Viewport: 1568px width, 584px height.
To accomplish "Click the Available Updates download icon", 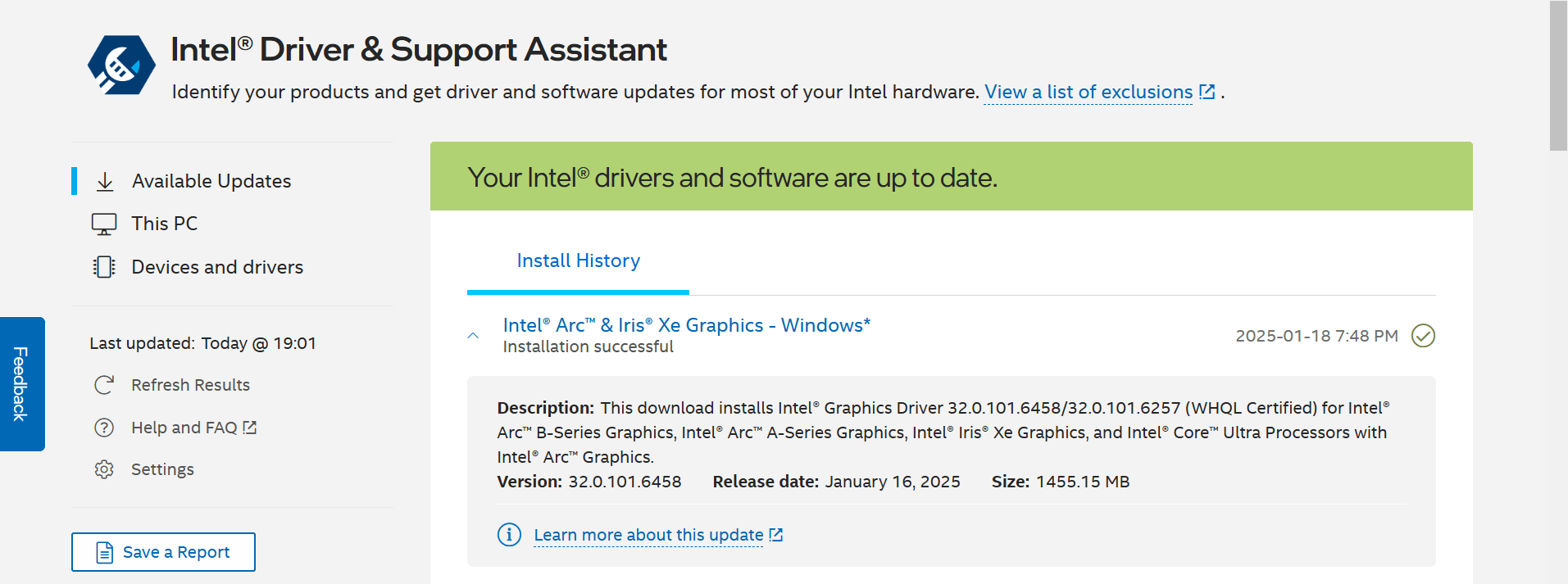I will coord(105,182).
